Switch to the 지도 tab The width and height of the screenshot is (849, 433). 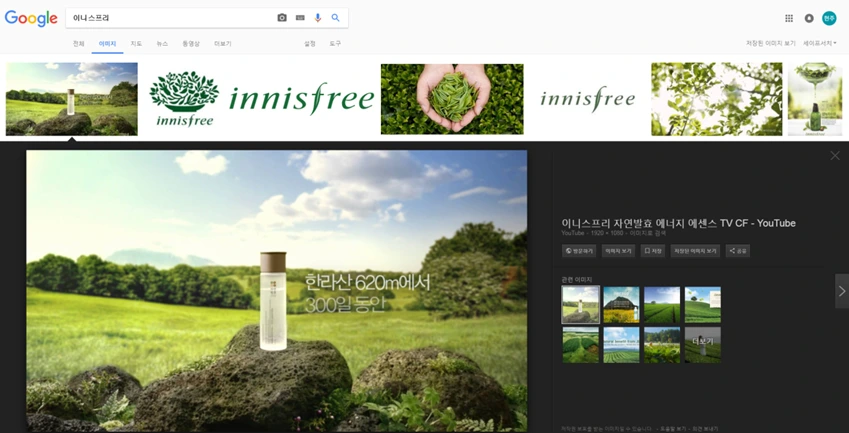[x=136, y=44]
